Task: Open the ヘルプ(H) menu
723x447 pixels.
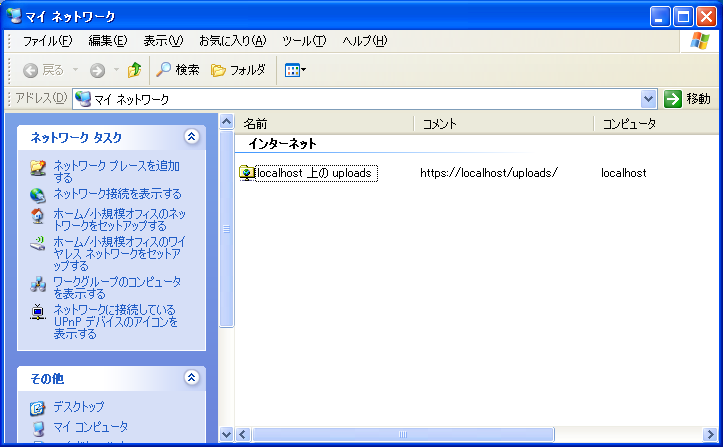Action: [365, 41]
